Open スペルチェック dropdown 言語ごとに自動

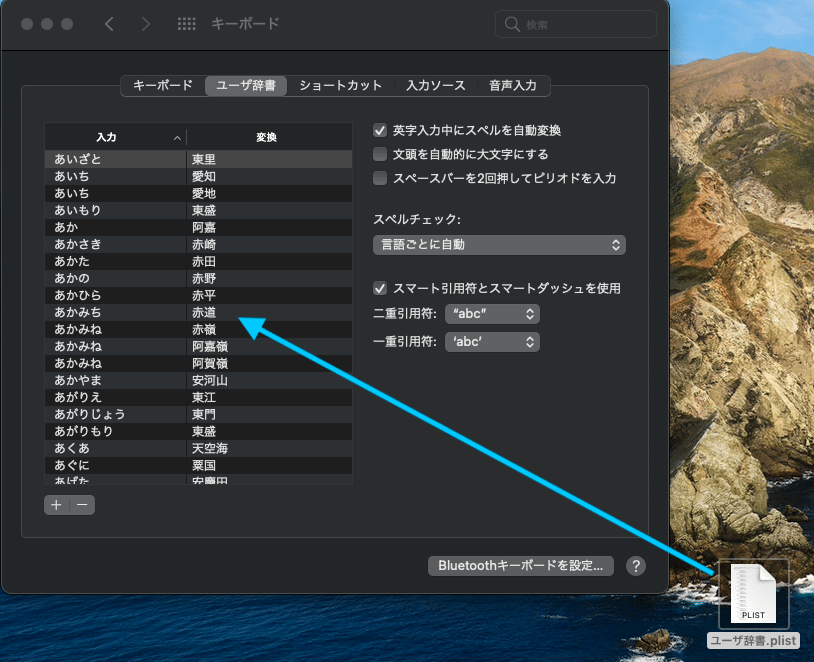[x=499, y=245]
